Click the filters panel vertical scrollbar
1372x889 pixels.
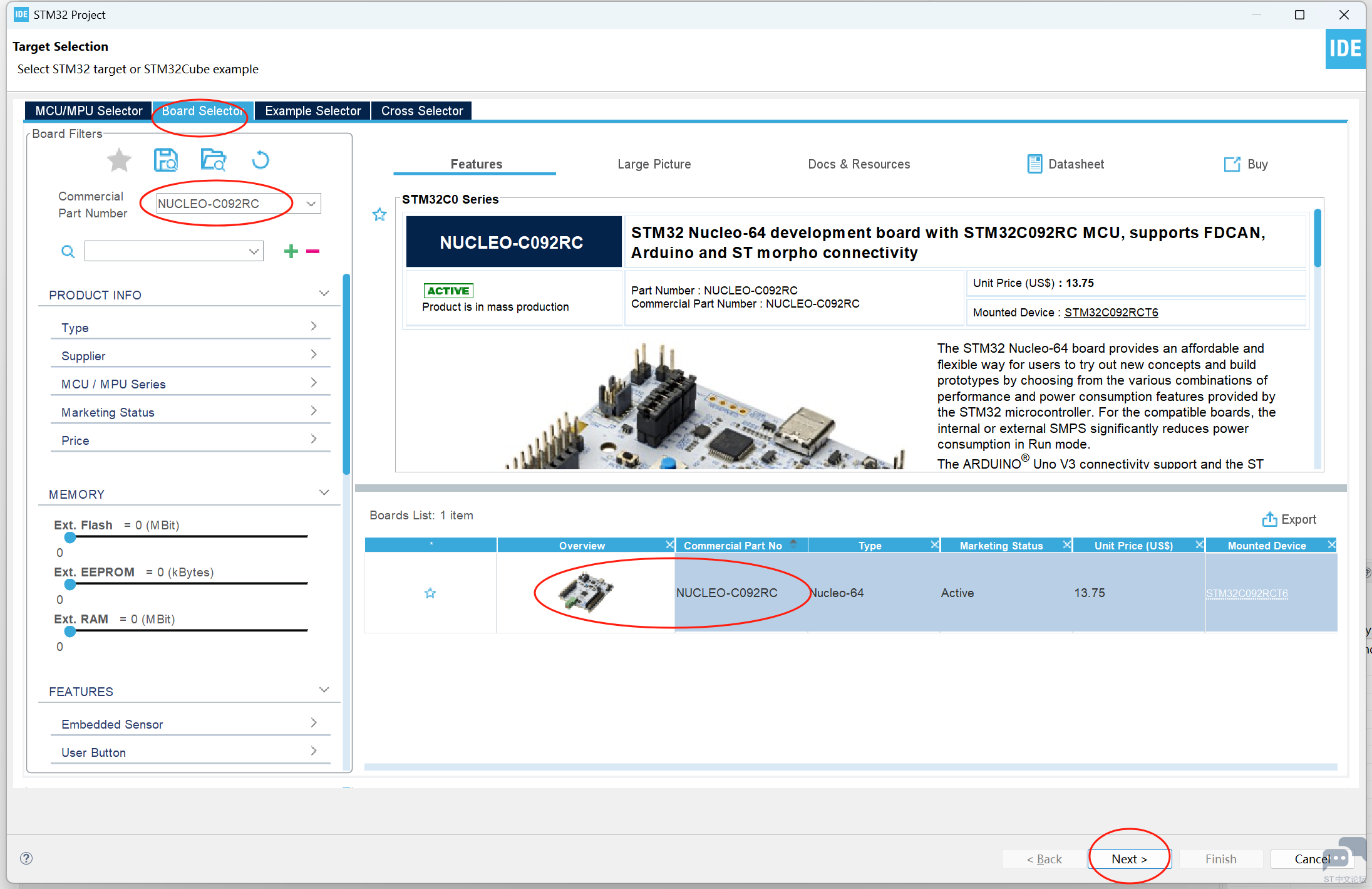(346, 374)
